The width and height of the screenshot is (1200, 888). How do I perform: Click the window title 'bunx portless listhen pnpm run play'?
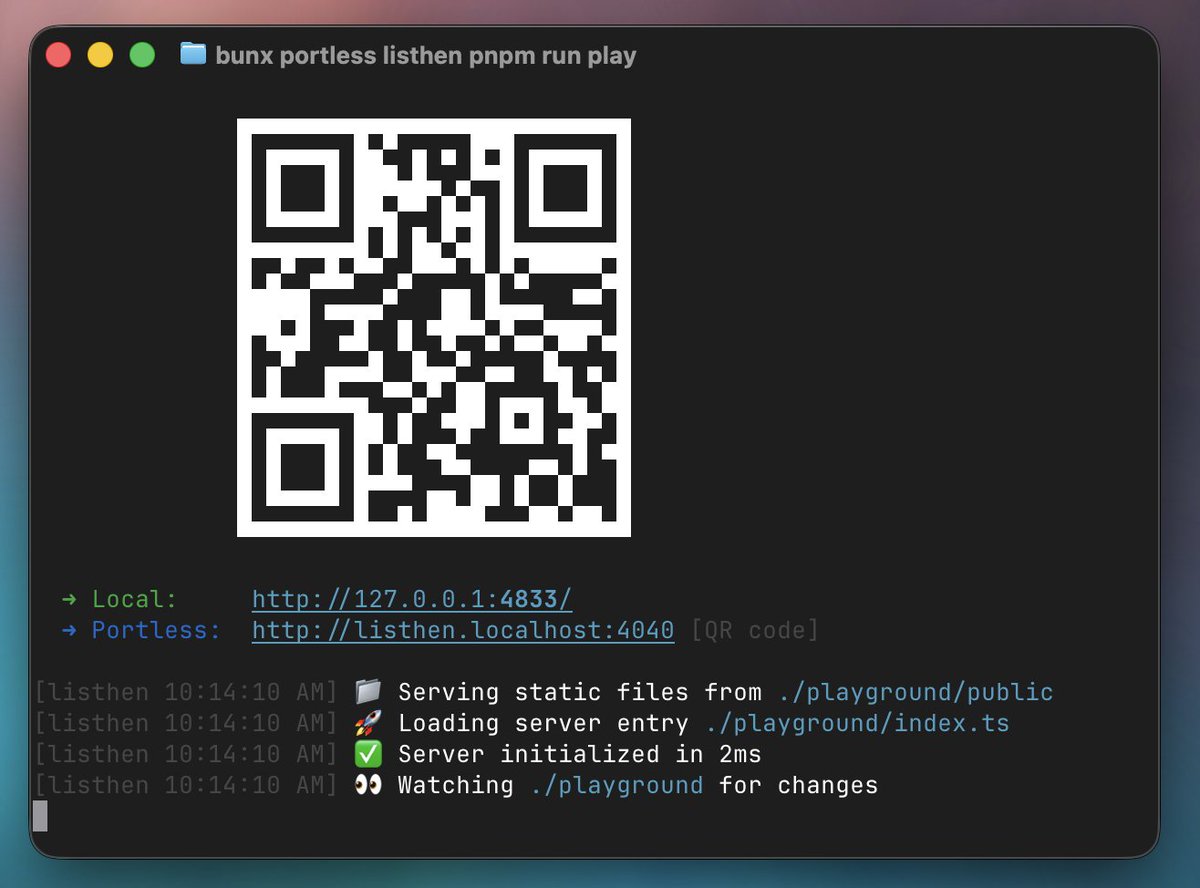pos(426,55)
